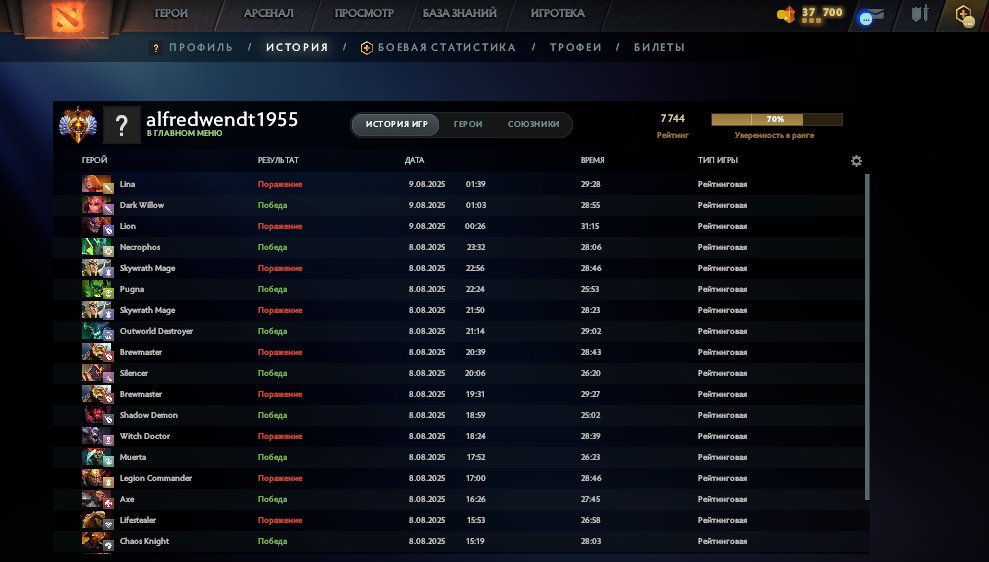Image resolution: width=989 pixels, height=562 pixels.
Task: Open the База знаний top menu
Action: tap(459, 13)
